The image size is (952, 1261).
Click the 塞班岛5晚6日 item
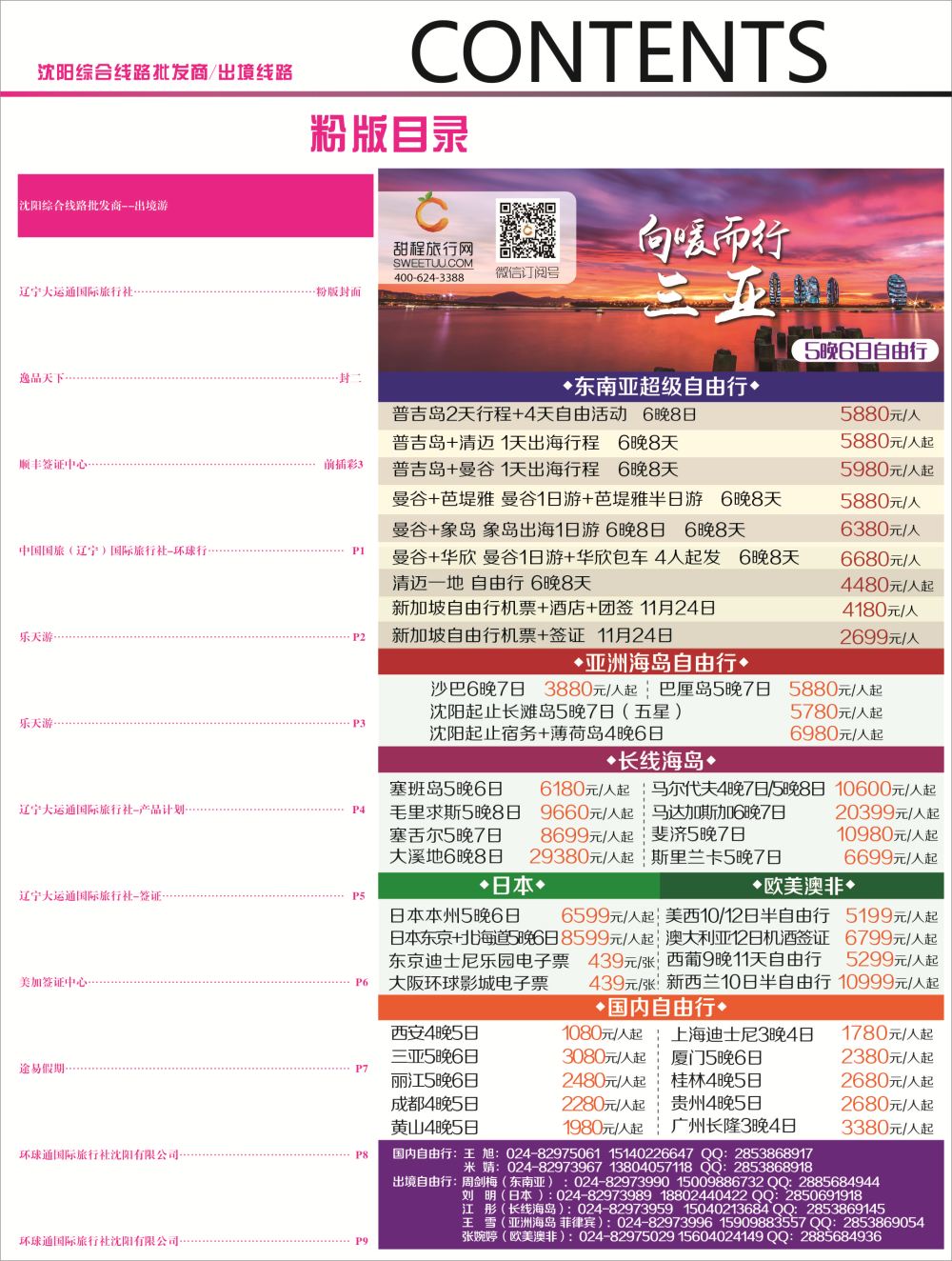(509, 789)
